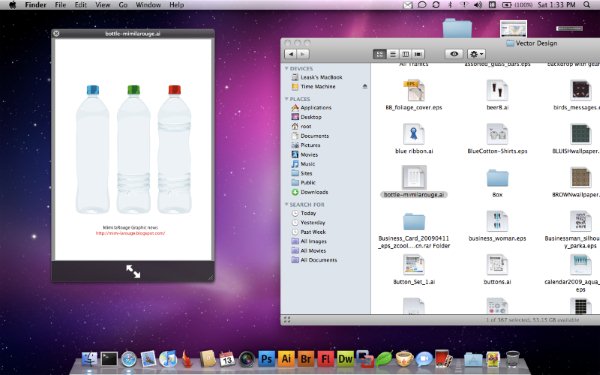Click the volume icon in menu bar
Viewport: 600px width, 375px height.
click(478, 5)
